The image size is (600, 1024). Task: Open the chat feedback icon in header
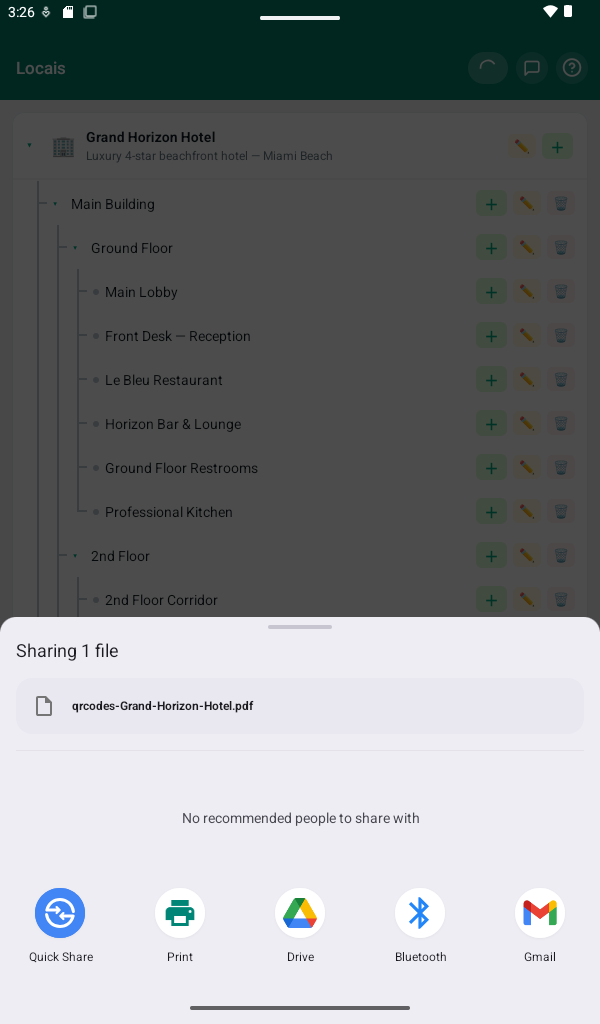click(531, 68)
